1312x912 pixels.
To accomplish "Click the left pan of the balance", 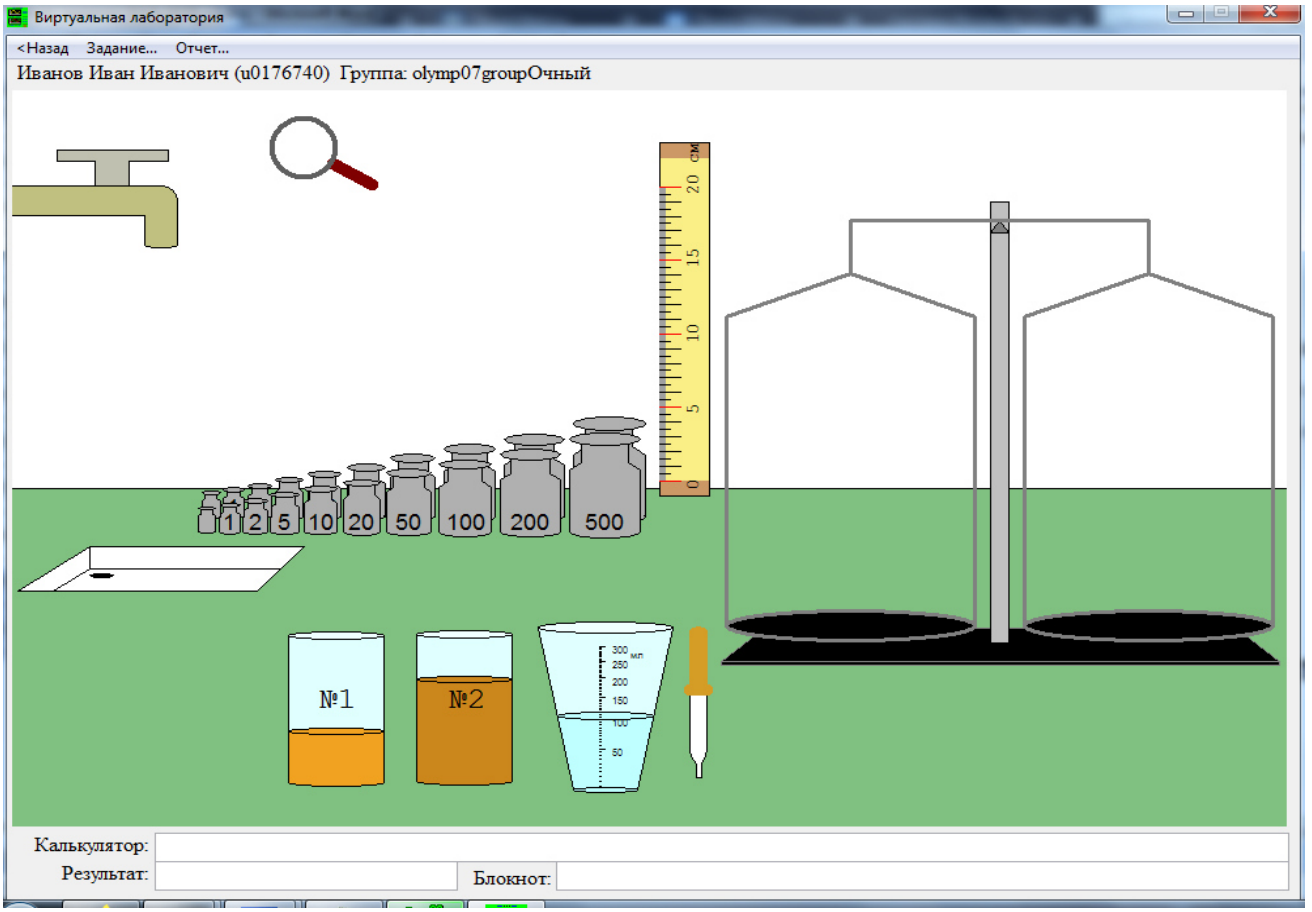I will pos(850,626).
